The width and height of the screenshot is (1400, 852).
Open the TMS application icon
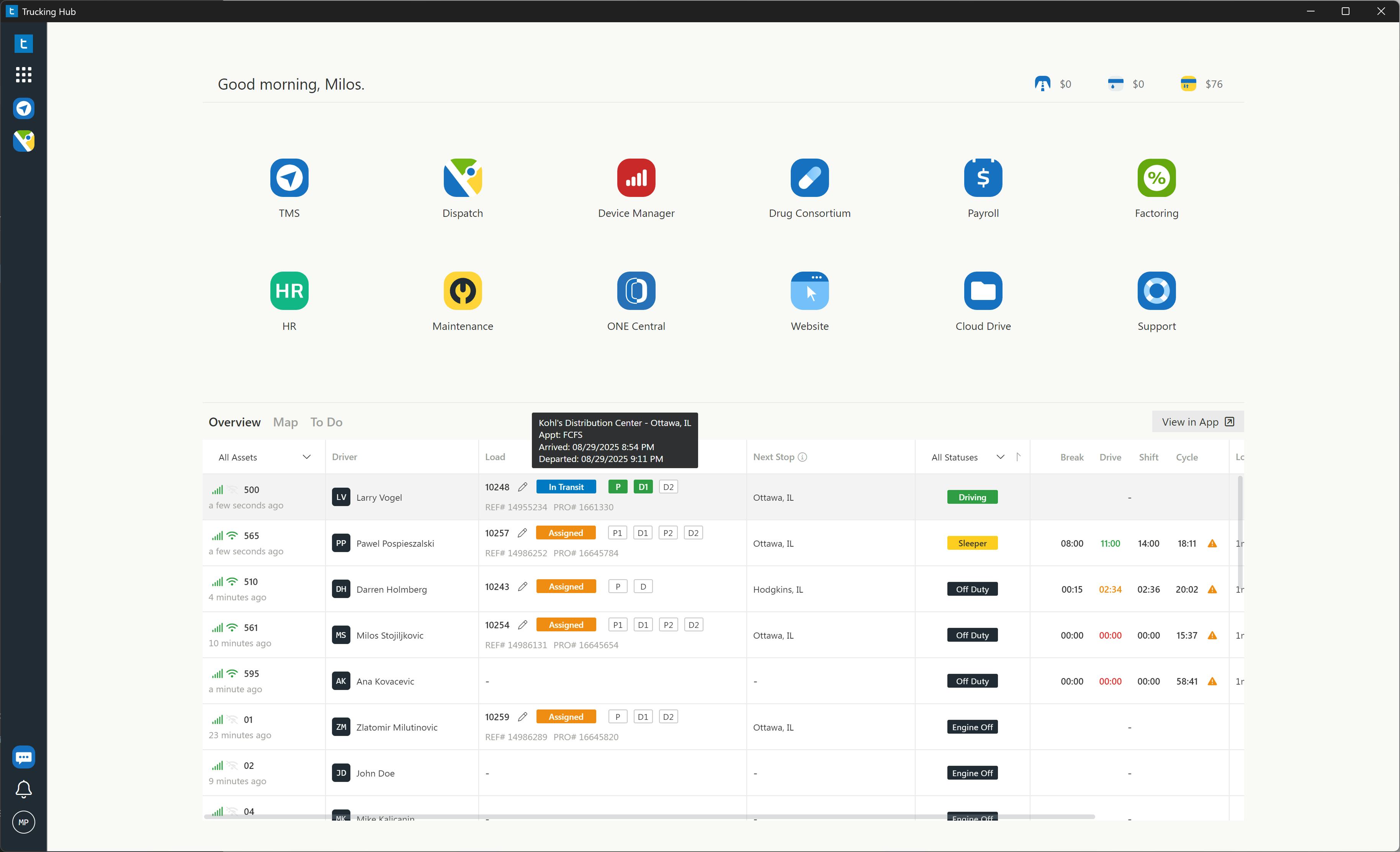tap(289, 178)
